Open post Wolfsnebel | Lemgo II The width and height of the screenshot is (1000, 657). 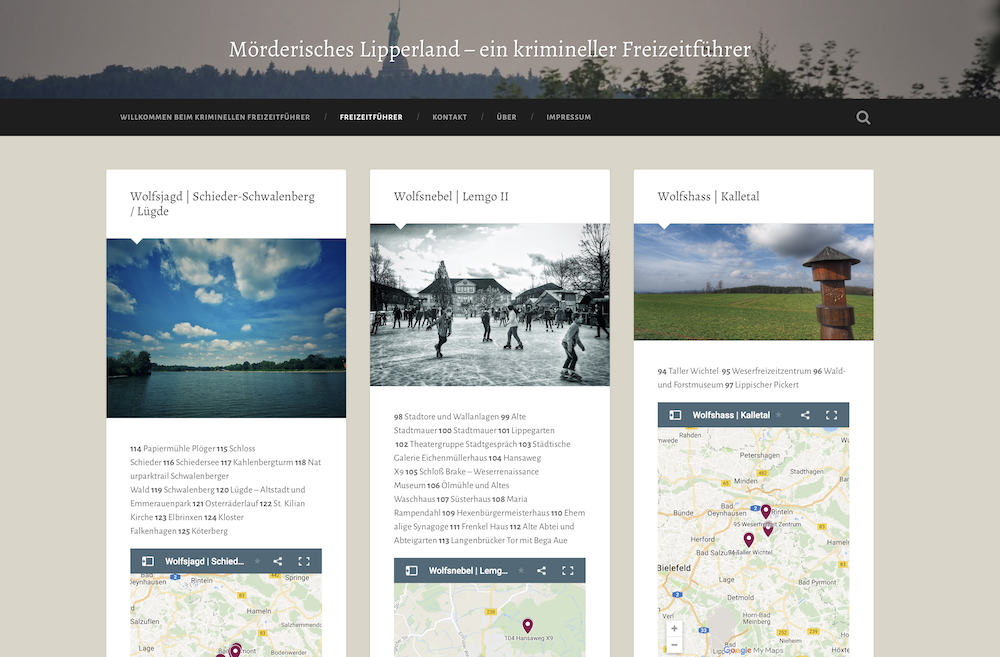pos(451,196)
